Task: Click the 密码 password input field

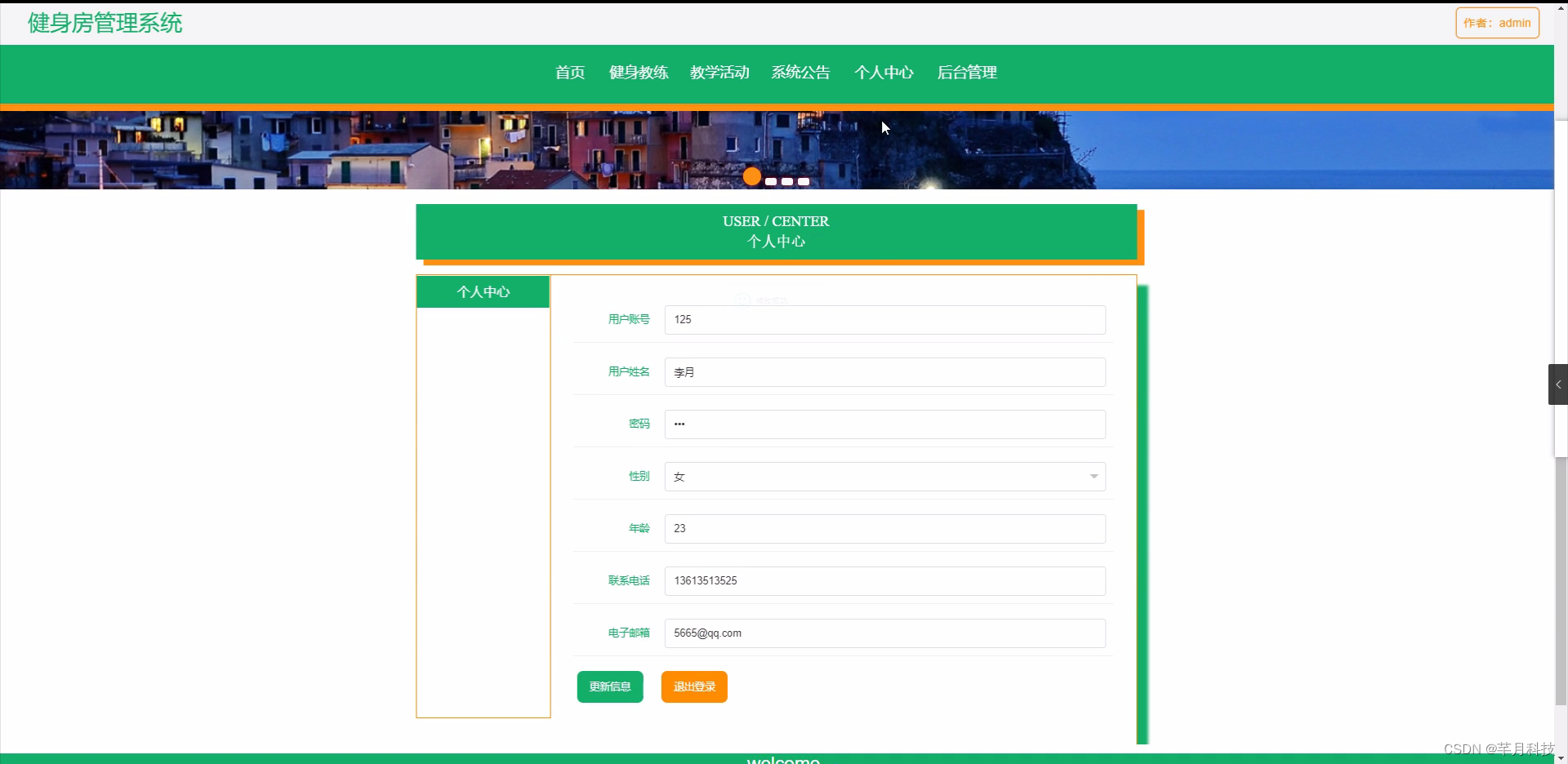Action: [x=884, y=424]
